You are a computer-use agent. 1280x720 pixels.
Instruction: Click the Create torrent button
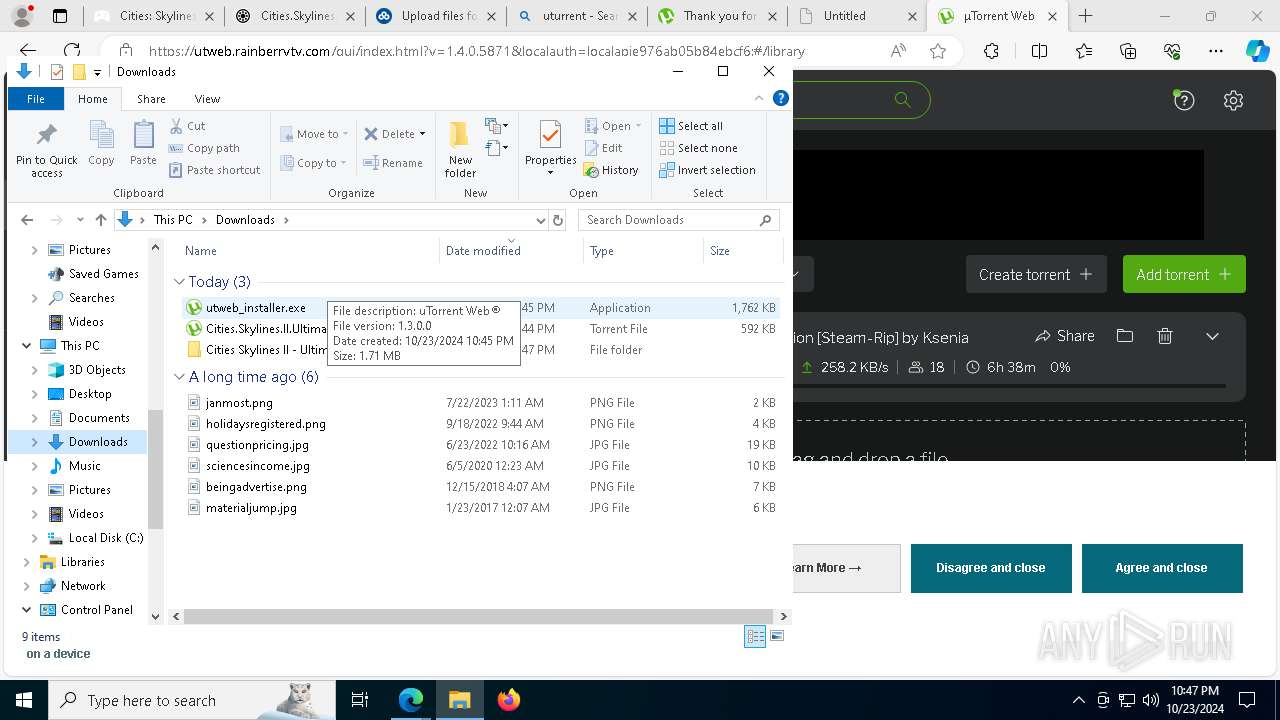[x=1036, y=274]
